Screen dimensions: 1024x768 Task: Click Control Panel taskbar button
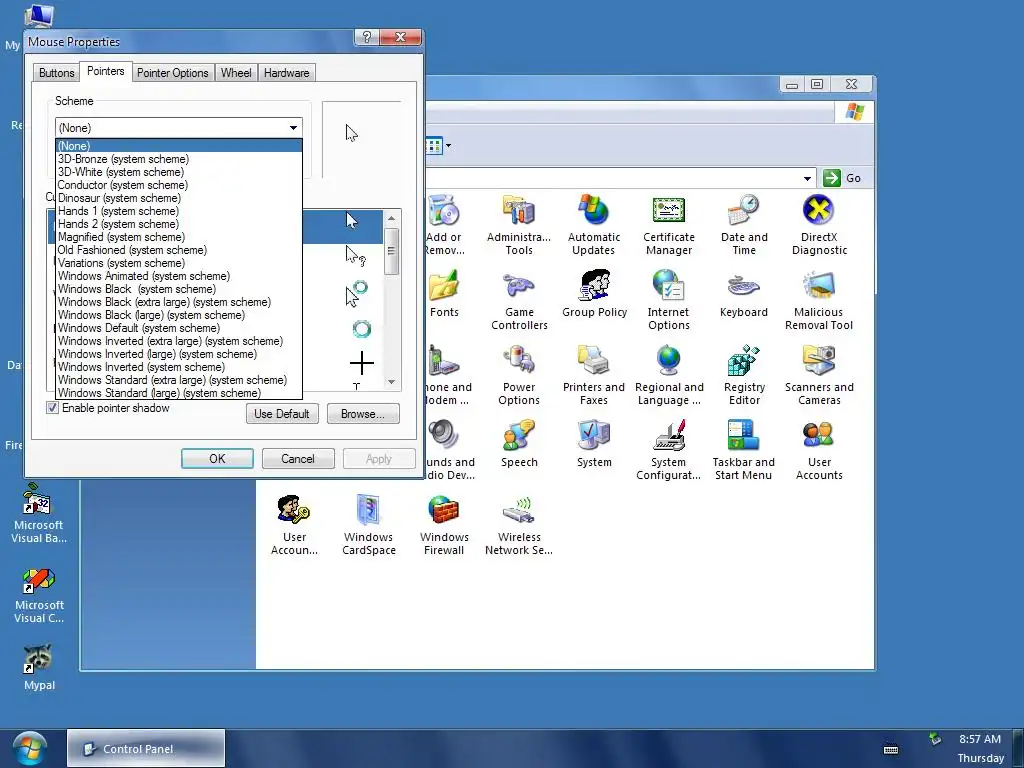(x=146, y=748)
